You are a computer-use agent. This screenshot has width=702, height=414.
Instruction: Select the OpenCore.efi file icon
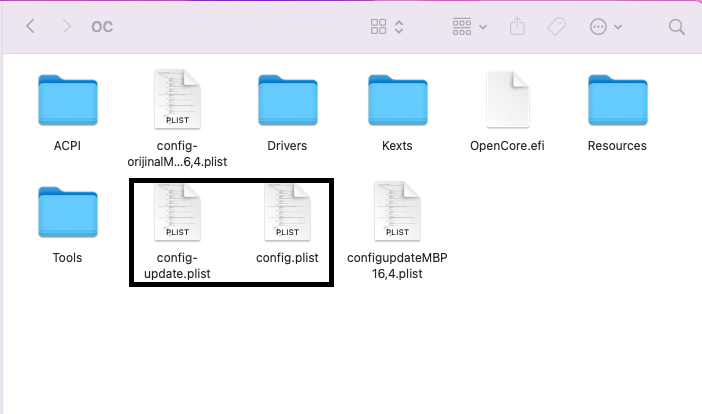click(x=508, y=99)
